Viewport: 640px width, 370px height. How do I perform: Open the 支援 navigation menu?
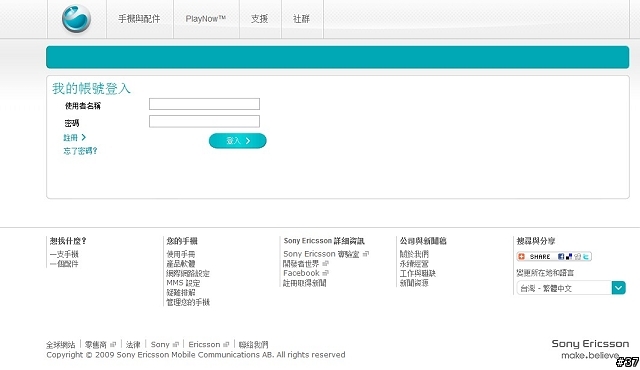click(x=260, y=19)
